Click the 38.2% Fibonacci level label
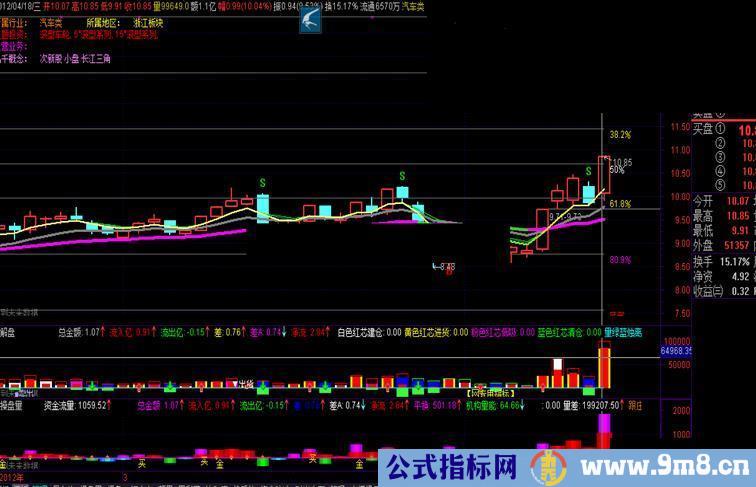This screenshot has height=487, width=756. (x=619, y=134)
